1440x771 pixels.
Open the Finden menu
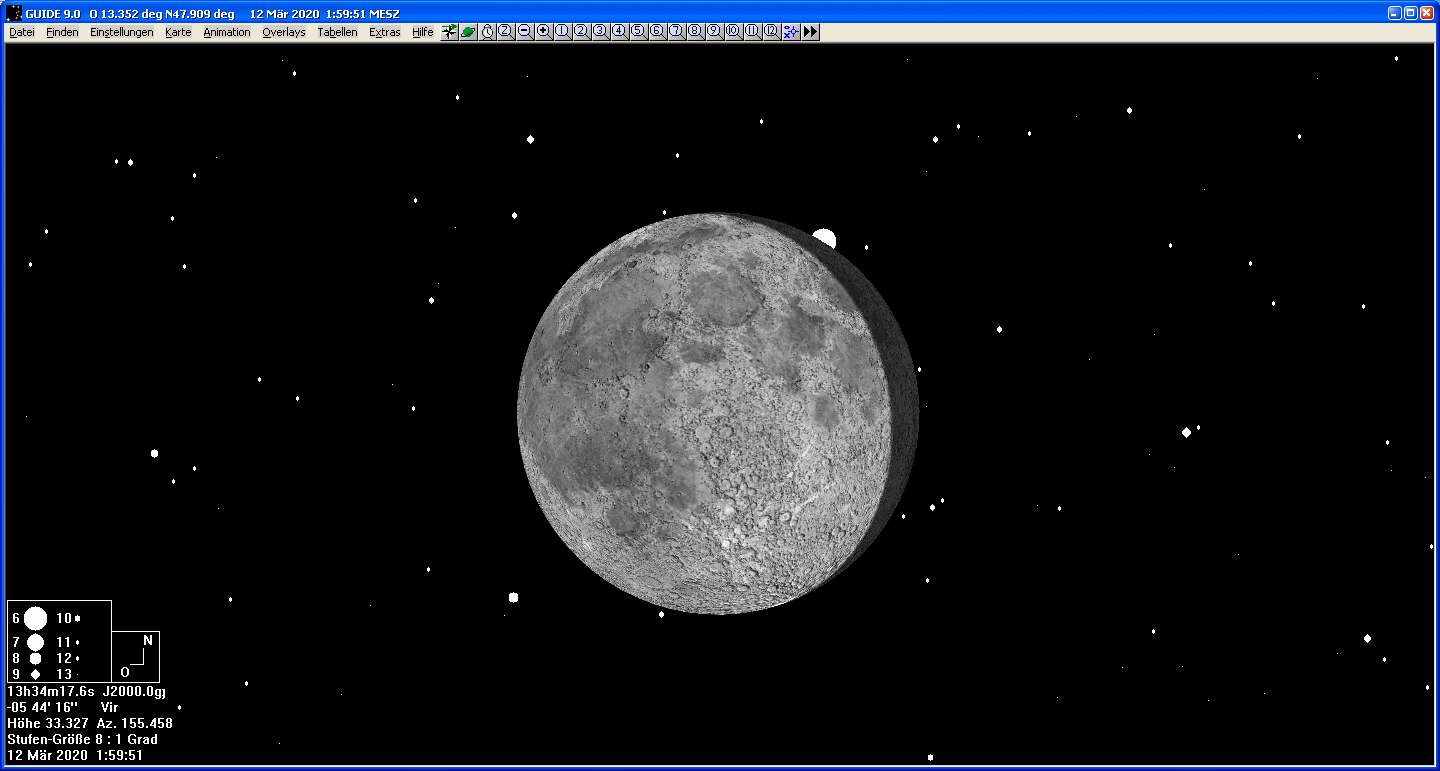[x=62, y=32]
